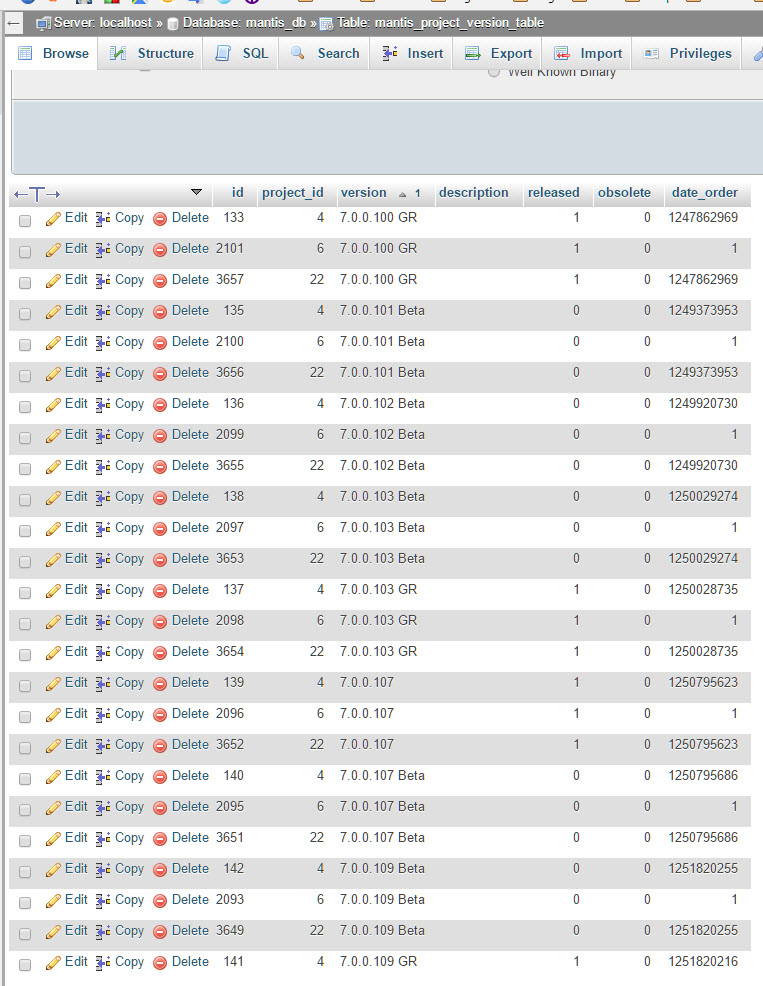
Task: Click the Copy icon for row id 2101
Action: (103, 250)
